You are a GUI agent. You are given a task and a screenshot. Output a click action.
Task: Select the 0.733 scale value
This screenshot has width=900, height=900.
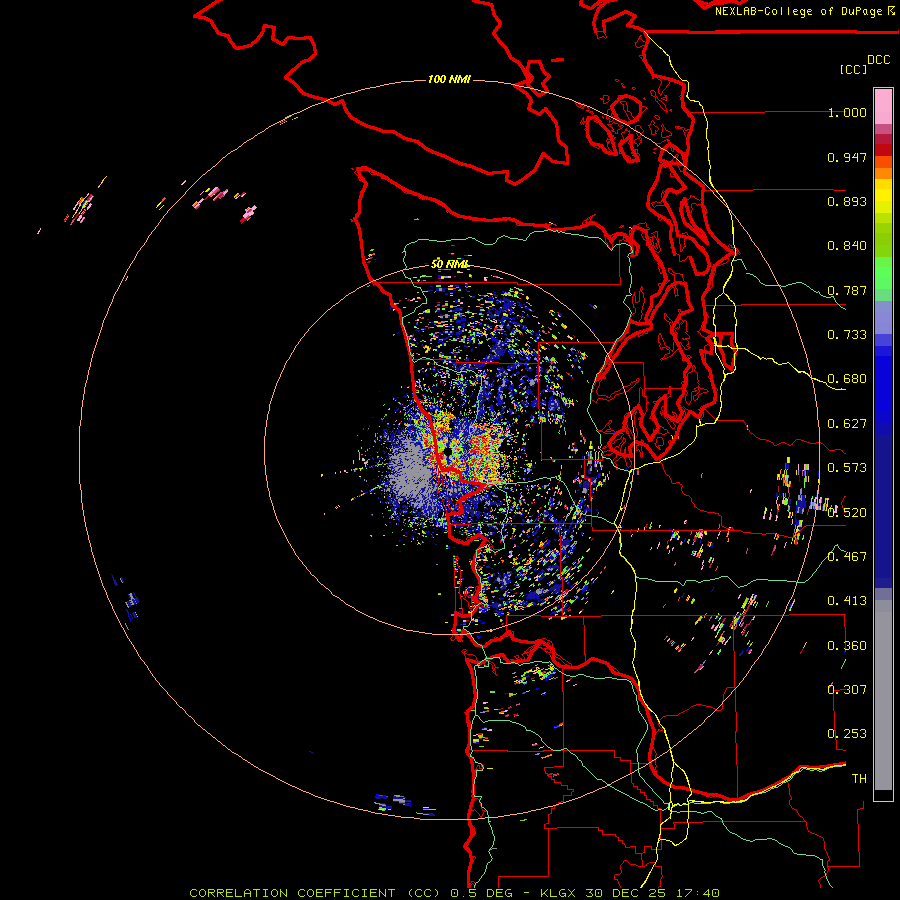click(847, 335)
